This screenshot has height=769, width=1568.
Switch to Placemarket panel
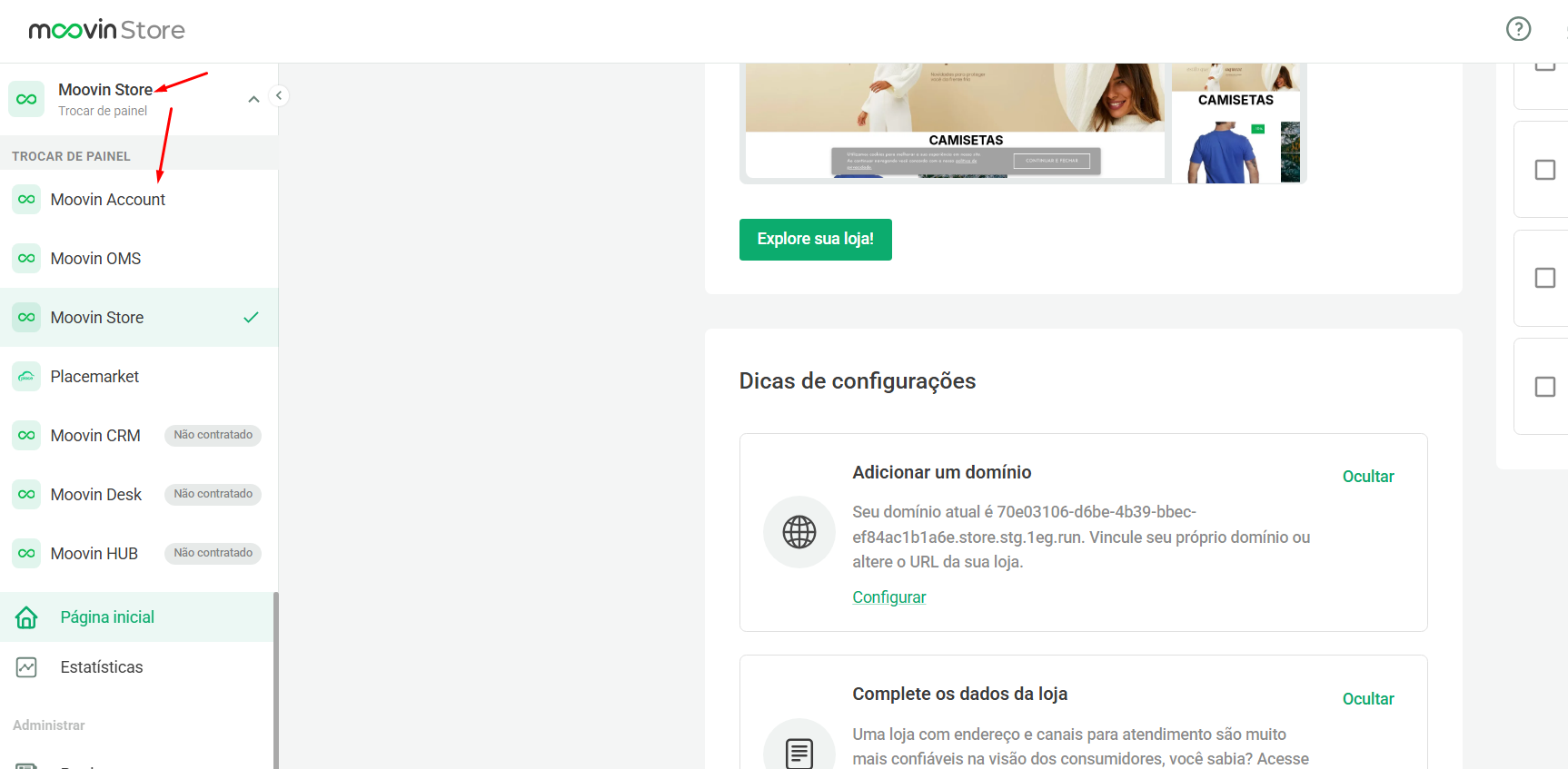coord(139,376)
